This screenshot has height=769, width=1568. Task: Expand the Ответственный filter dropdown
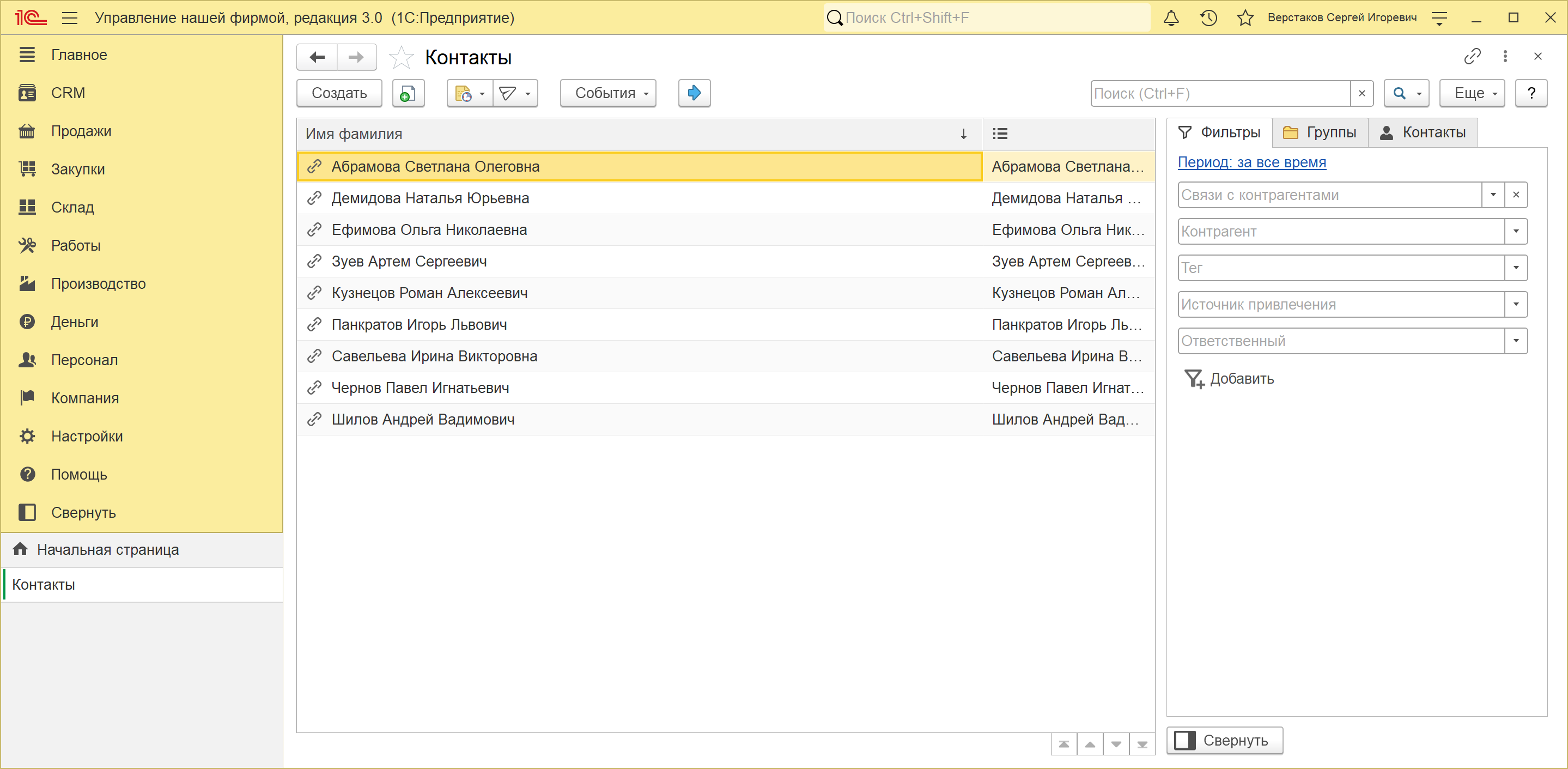1516,341
